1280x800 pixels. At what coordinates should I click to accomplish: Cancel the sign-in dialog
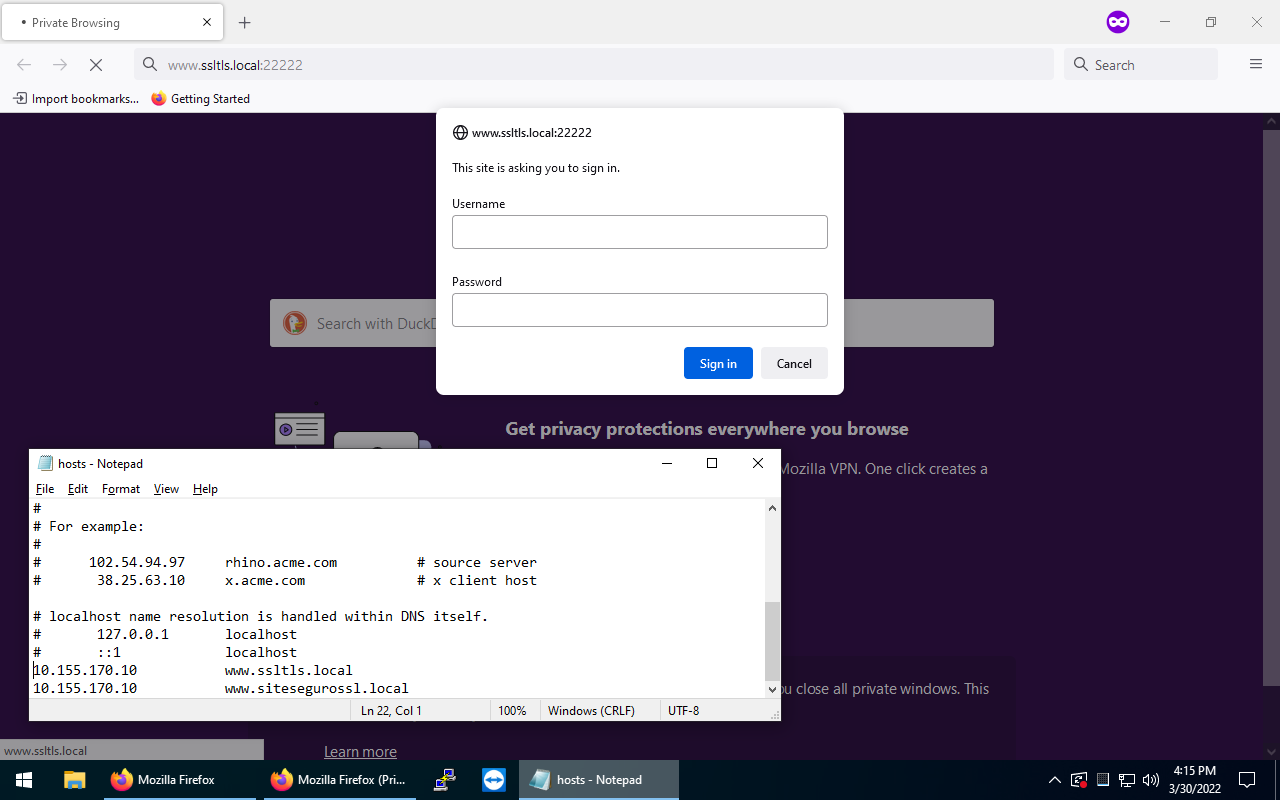click(x=794, y=363)
